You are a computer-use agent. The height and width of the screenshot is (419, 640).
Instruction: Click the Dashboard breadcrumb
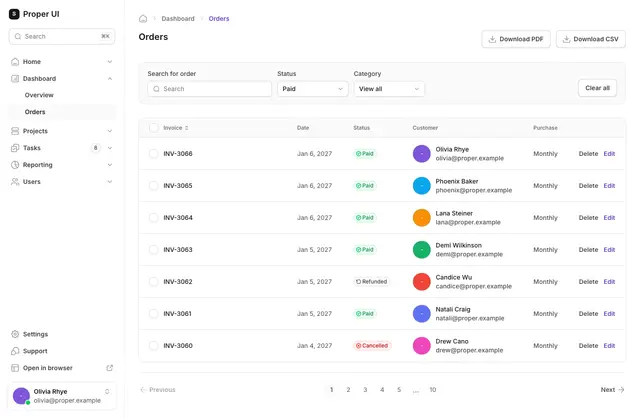click(x=178, y=18)
